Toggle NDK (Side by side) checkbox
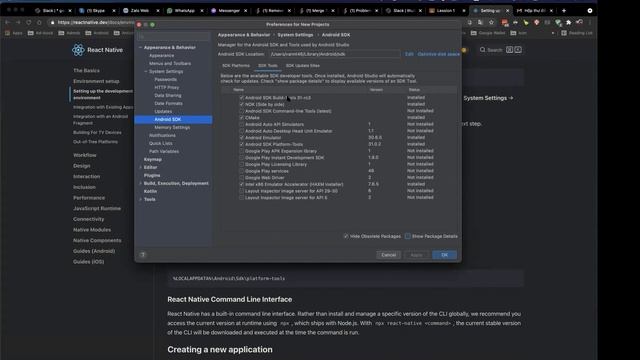Screen dimensions: 640x360 242,104
